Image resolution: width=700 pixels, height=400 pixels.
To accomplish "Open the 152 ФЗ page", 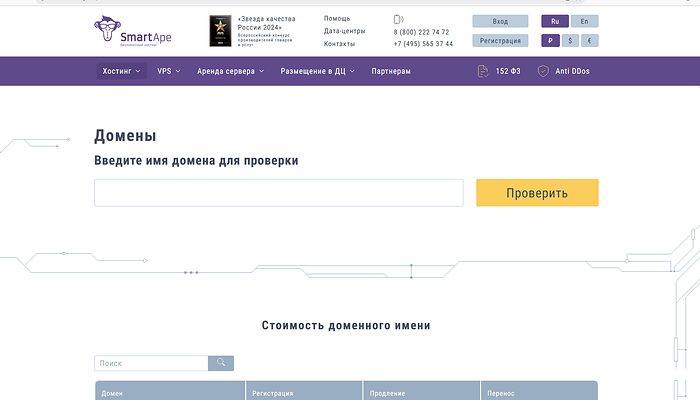I will pos(508,71).
